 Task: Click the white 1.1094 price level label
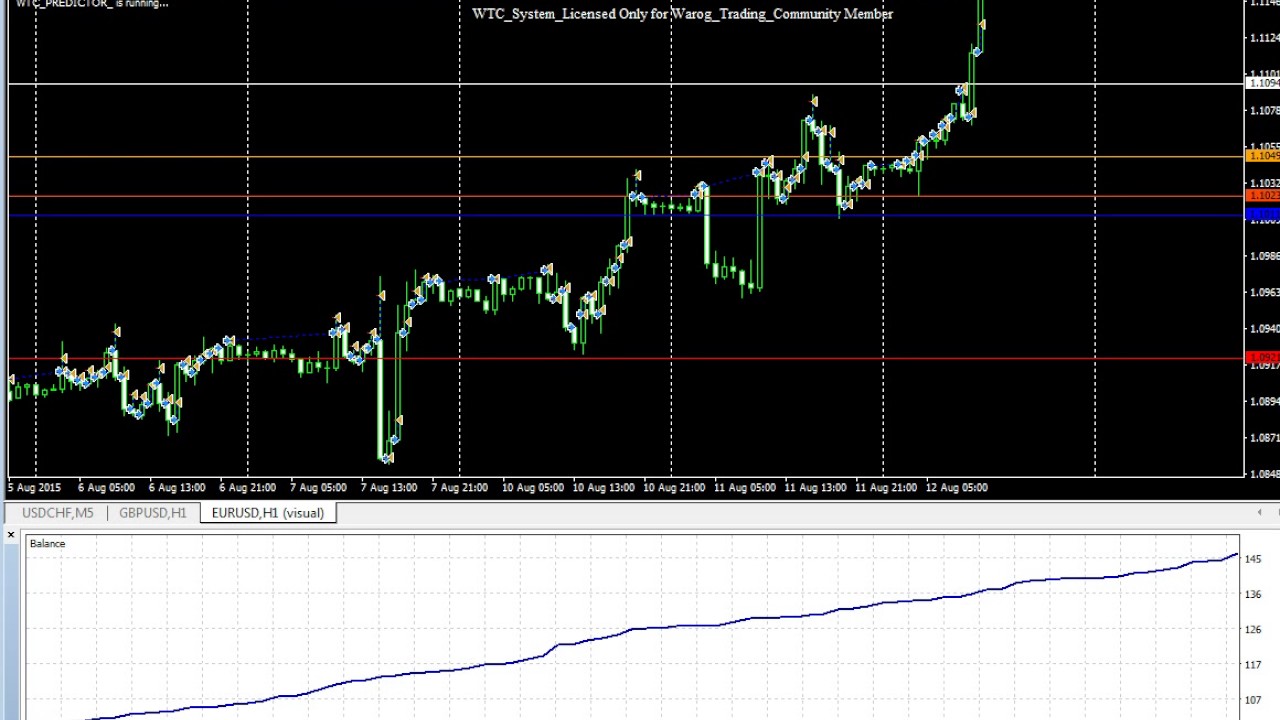coord(1263,83)
